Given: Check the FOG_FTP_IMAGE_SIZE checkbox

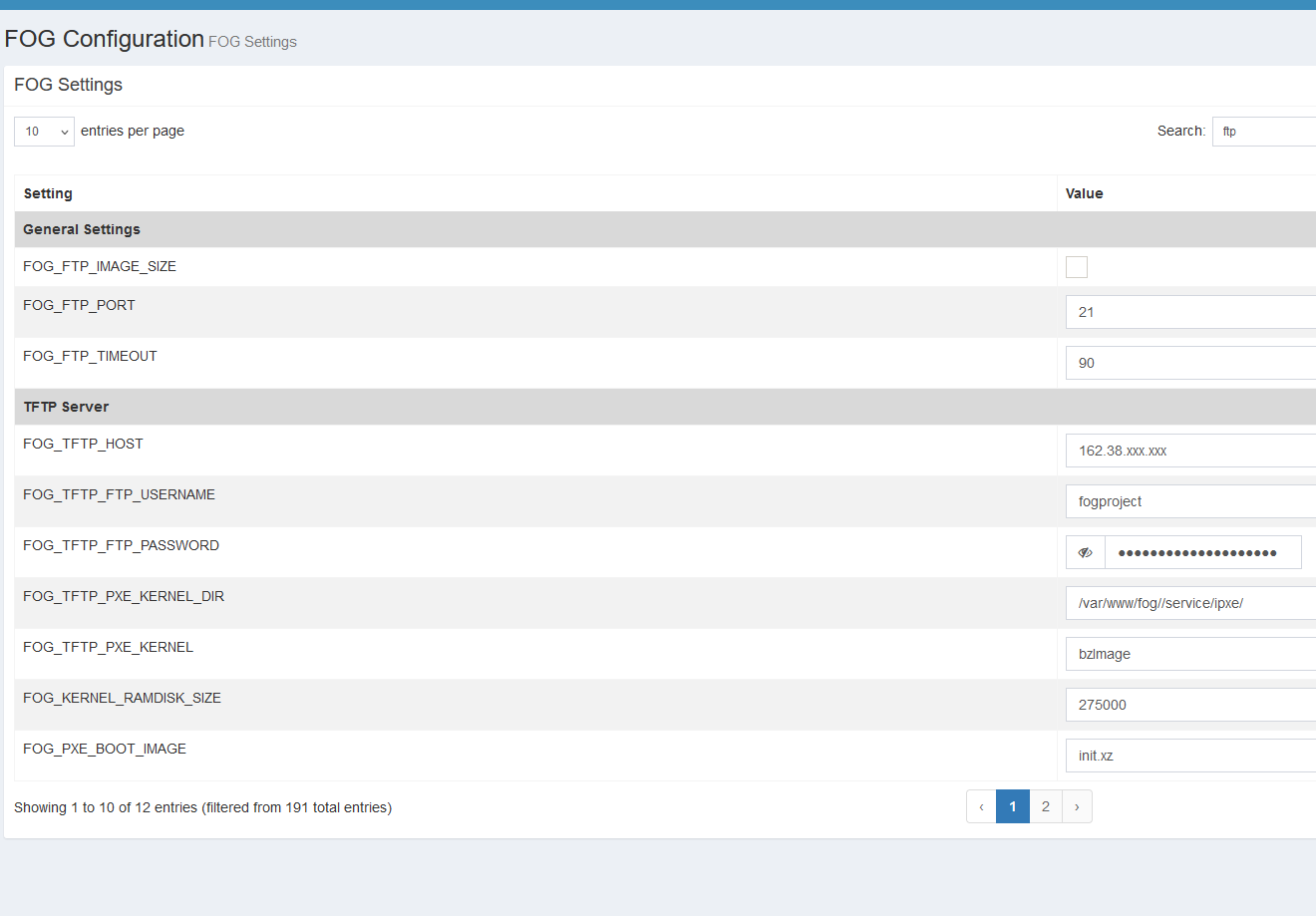Looking at the screenshot, I should coord(1077,267).
